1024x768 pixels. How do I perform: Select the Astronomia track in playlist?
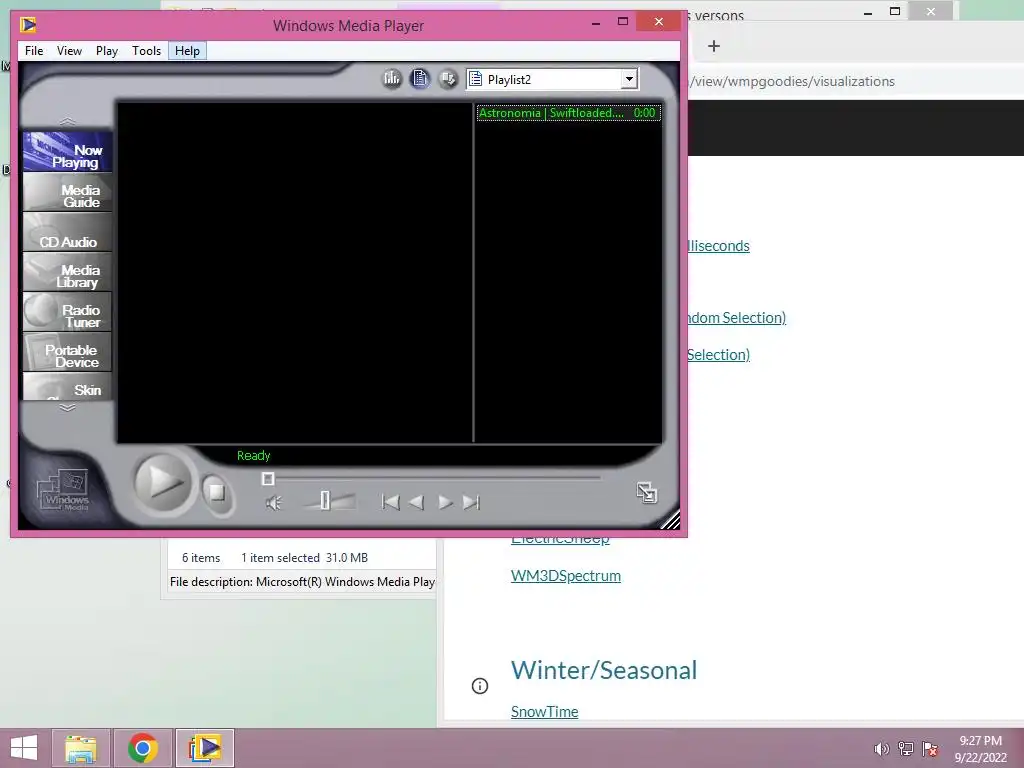click(568, 113)
